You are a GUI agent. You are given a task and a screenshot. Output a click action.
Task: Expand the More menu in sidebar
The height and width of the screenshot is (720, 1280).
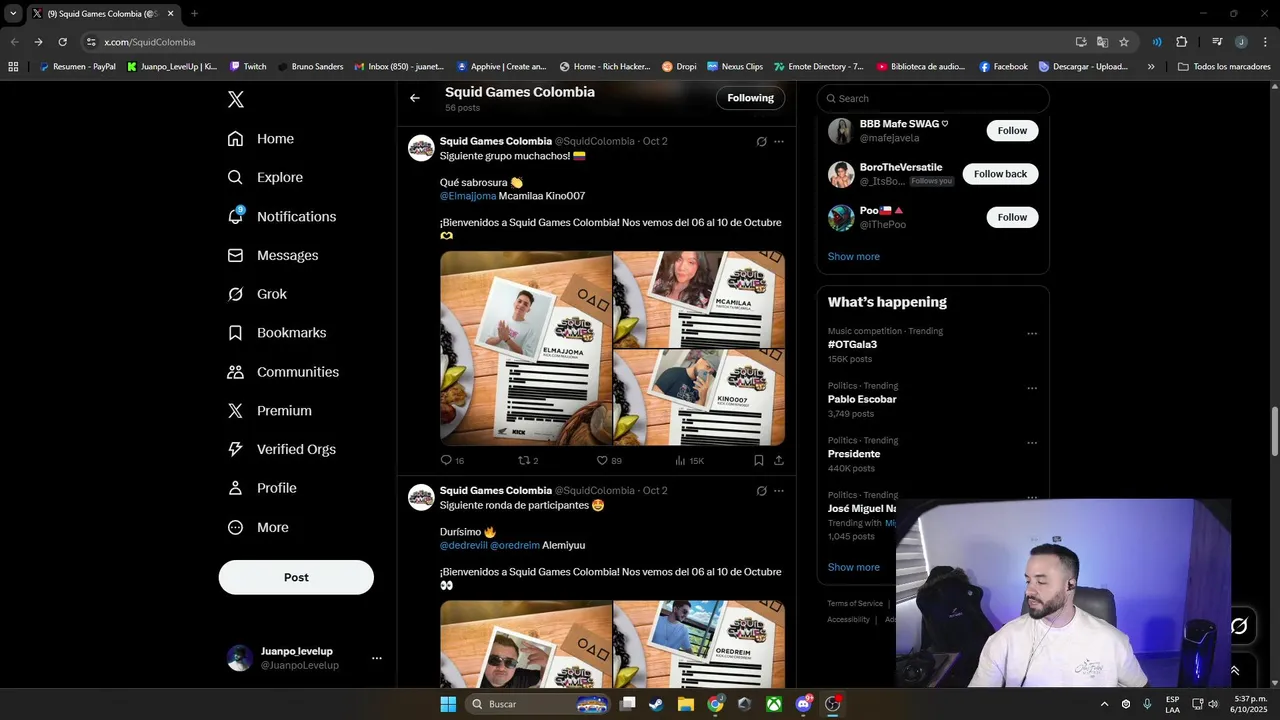258,527
